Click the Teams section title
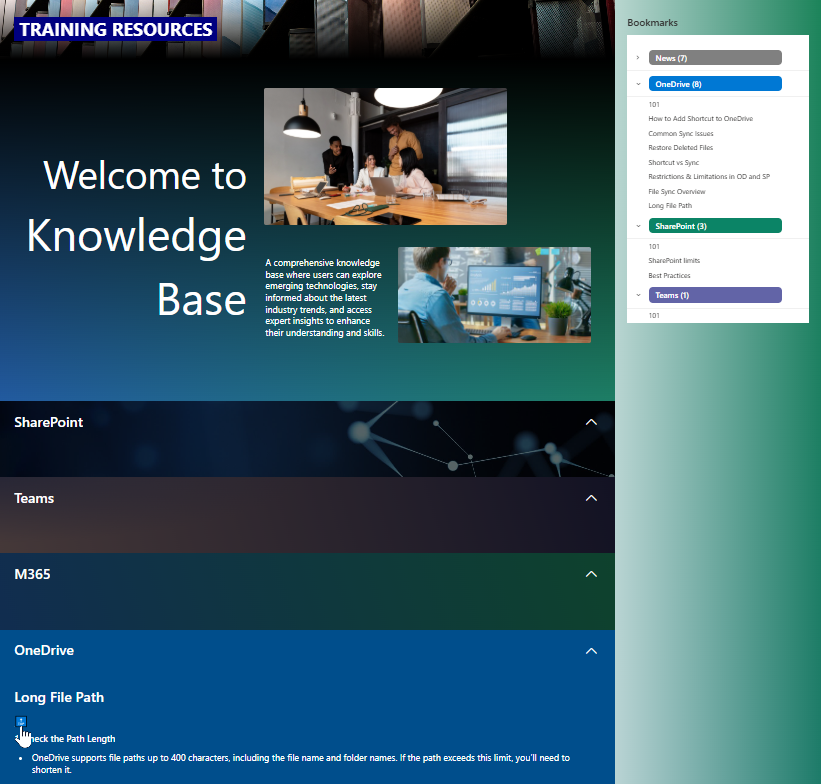The image size is (821, 784). (34, 498)
